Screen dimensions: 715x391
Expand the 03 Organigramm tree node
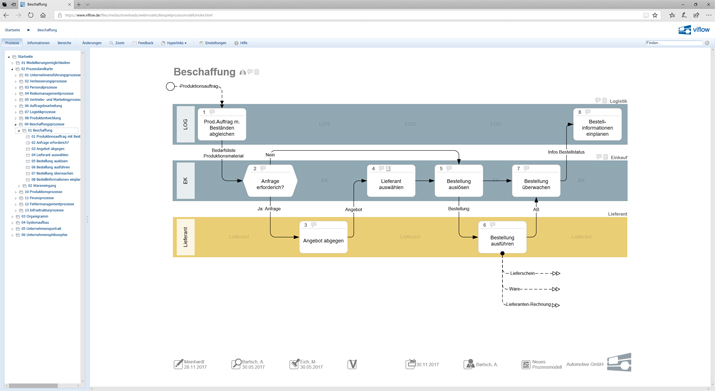(12, 217)
